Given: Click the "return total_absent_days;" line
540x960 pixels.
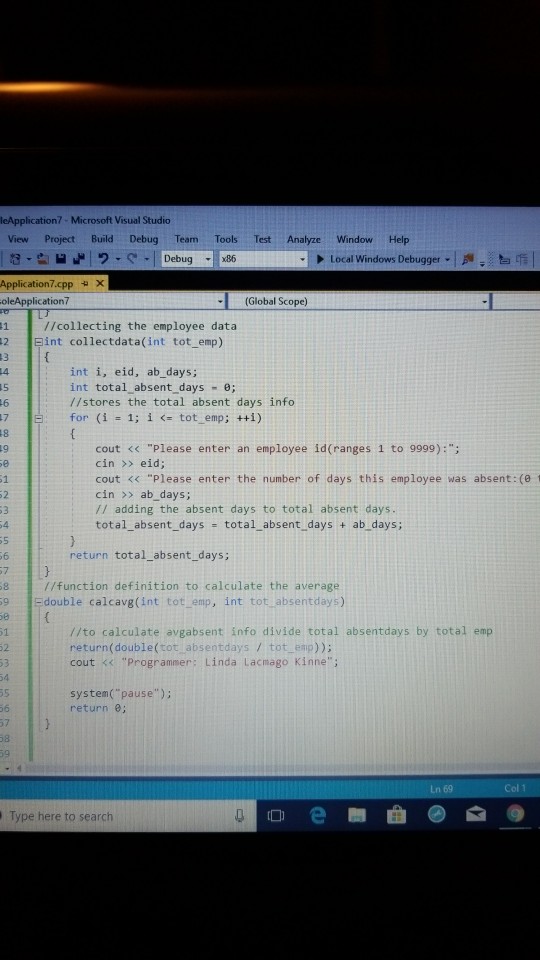Looking at the screenshot, I should [x=149, y=555].
